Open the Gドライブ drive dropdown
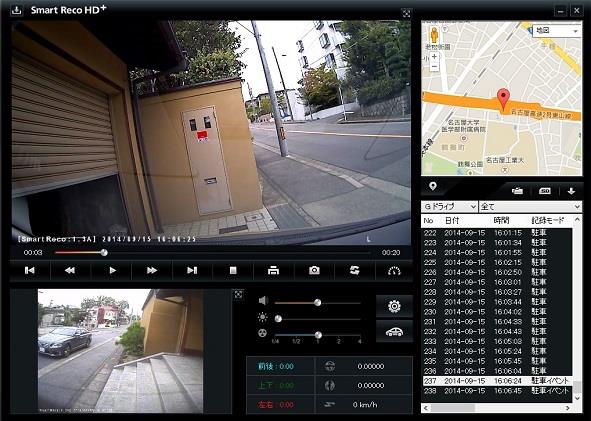Viewport: 591px width, 421px height. coord(449,207)
